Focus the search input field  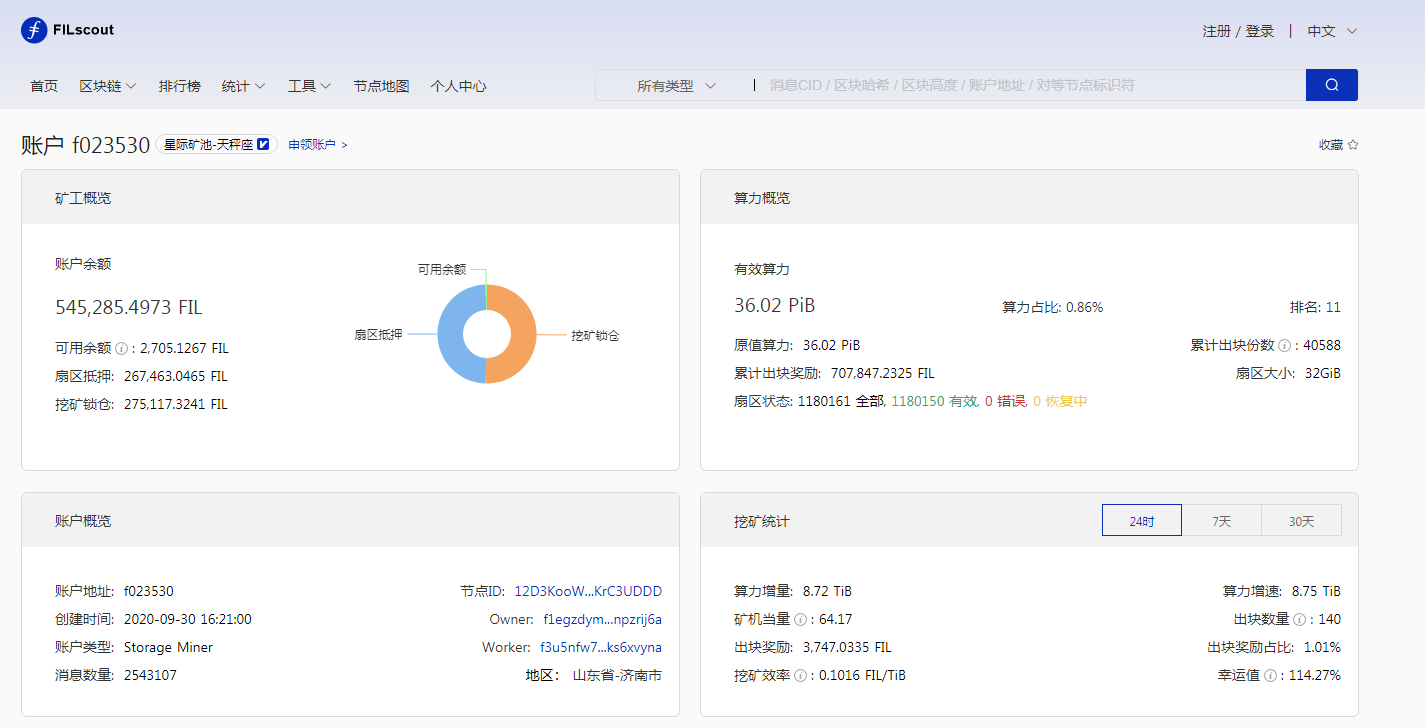coord(1030,86)
